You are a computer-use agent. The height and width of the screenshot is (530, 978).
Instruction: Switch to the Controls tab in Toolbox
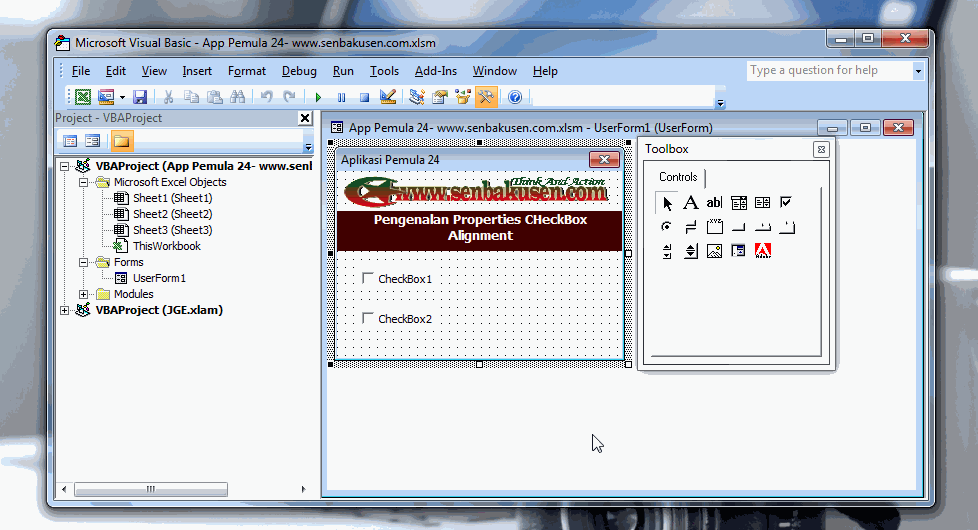click(678, 177)
